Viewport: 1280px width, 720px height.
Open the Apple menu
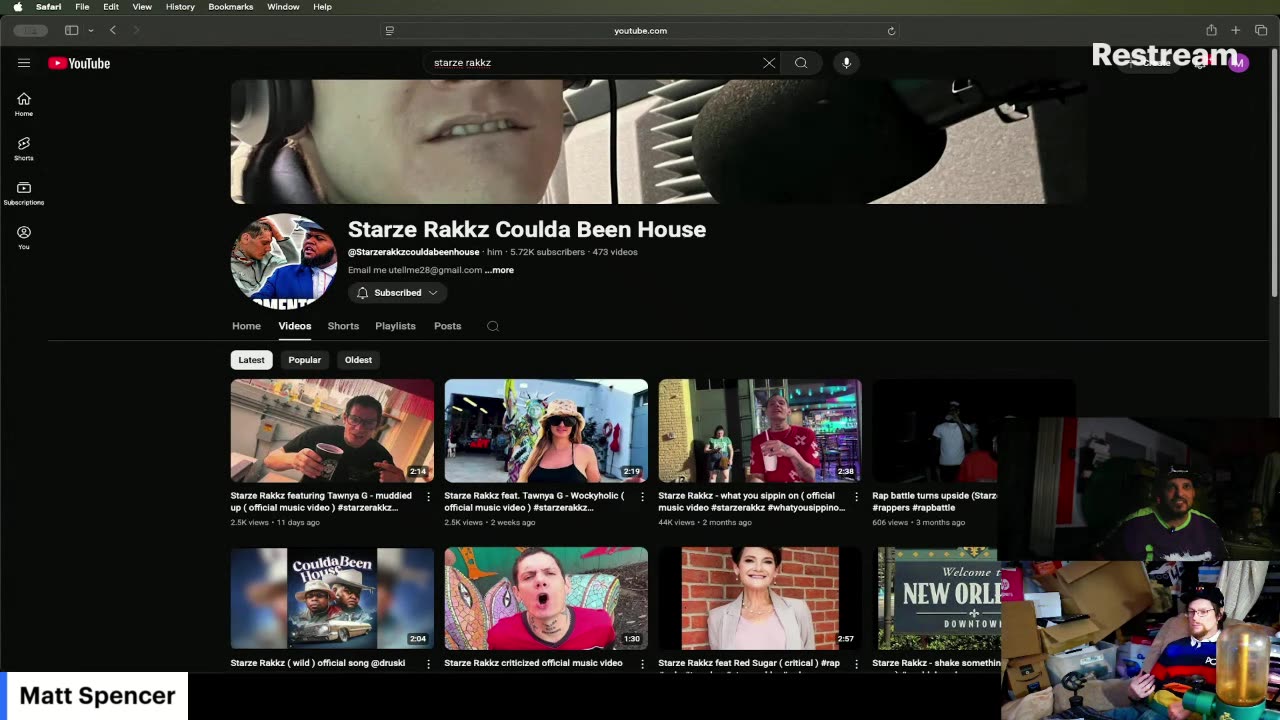pos(17,7)
